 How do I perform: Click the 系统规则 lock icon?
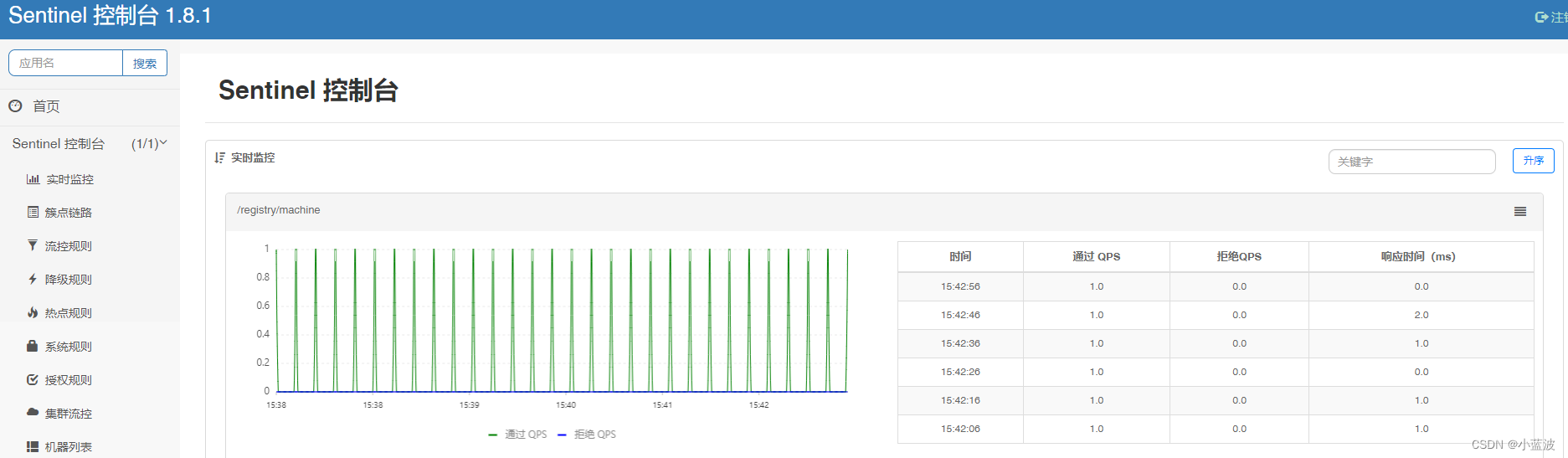[33, 346]
